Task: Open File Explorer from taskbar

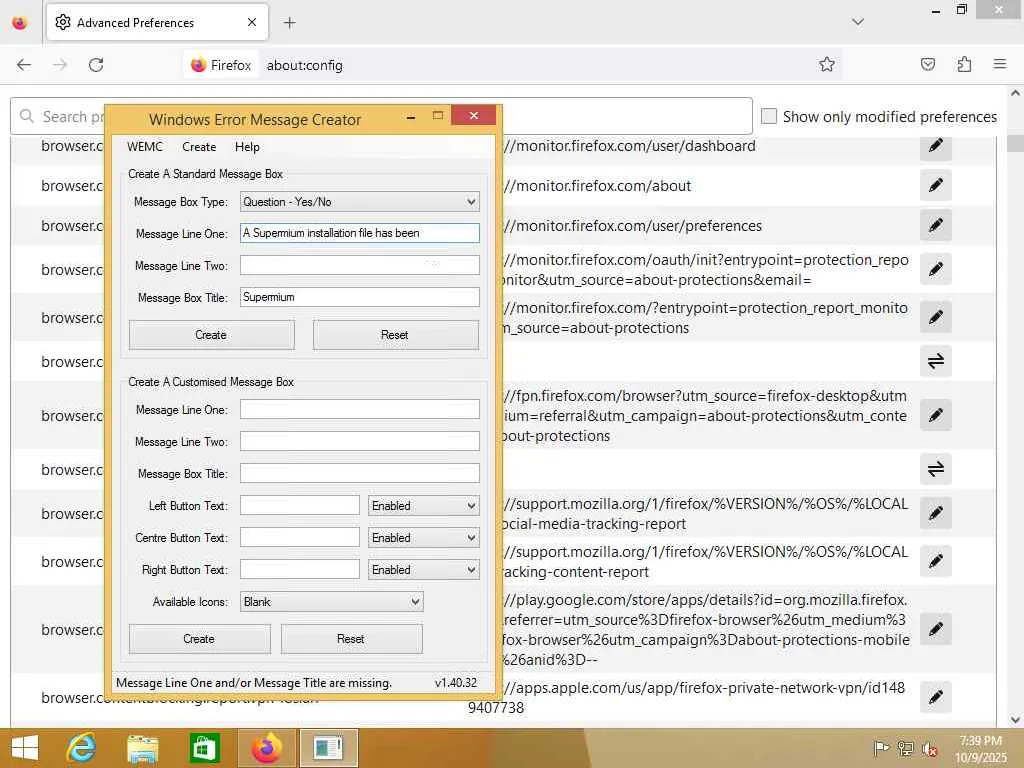Action: (x=142, y=748)
